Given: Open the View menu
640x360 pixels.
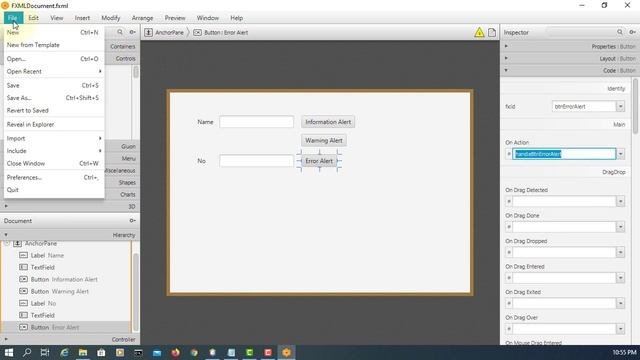Looking at the screenshot, I should [x=57, y=18].
